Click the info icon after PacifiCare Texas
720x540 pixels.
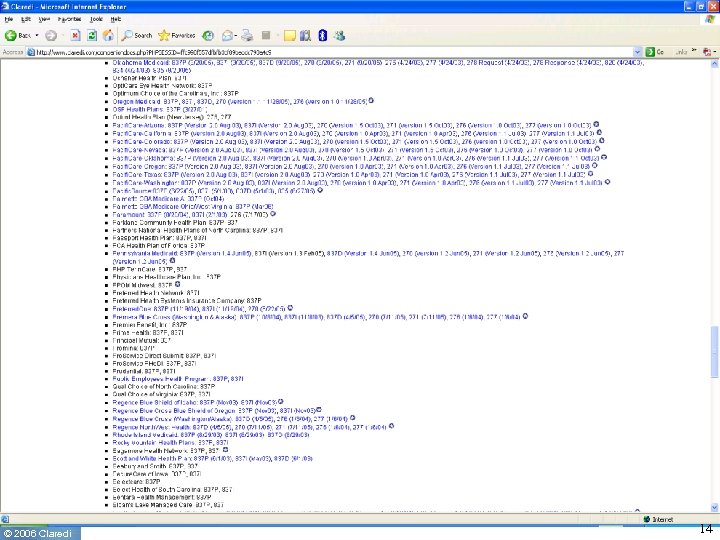591,174
